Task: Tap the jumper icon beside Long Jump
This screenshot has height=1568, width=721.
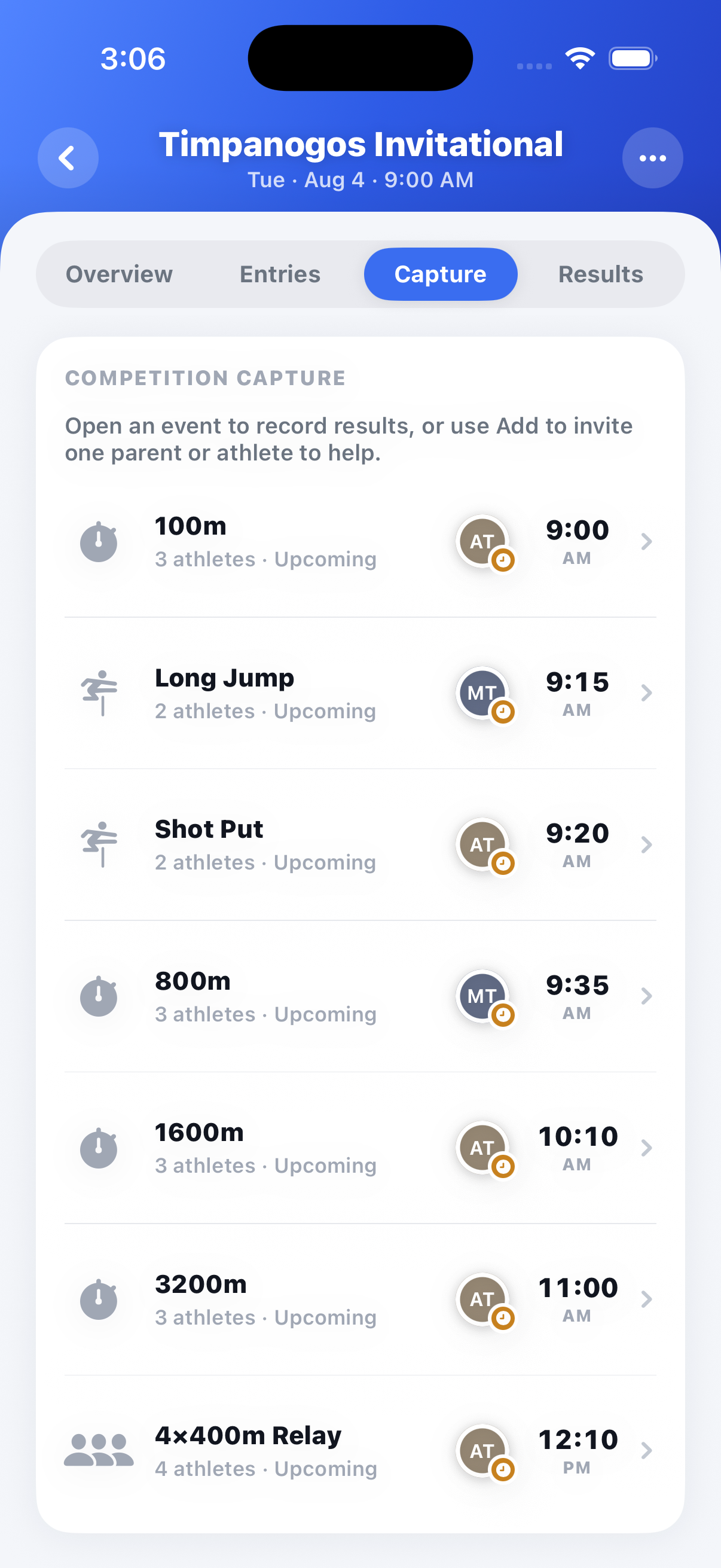Action: pos(99,693)
